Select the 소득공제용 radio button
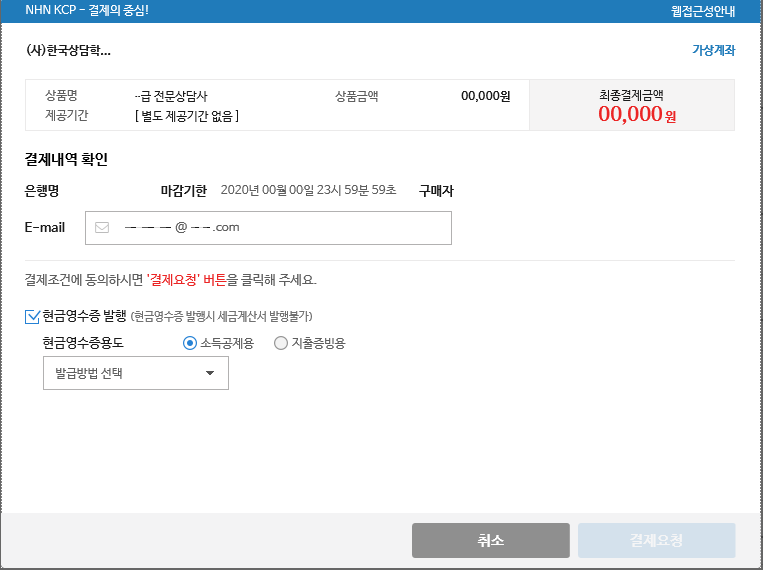The width and height of the screenshot is (763, 571). 190,343
